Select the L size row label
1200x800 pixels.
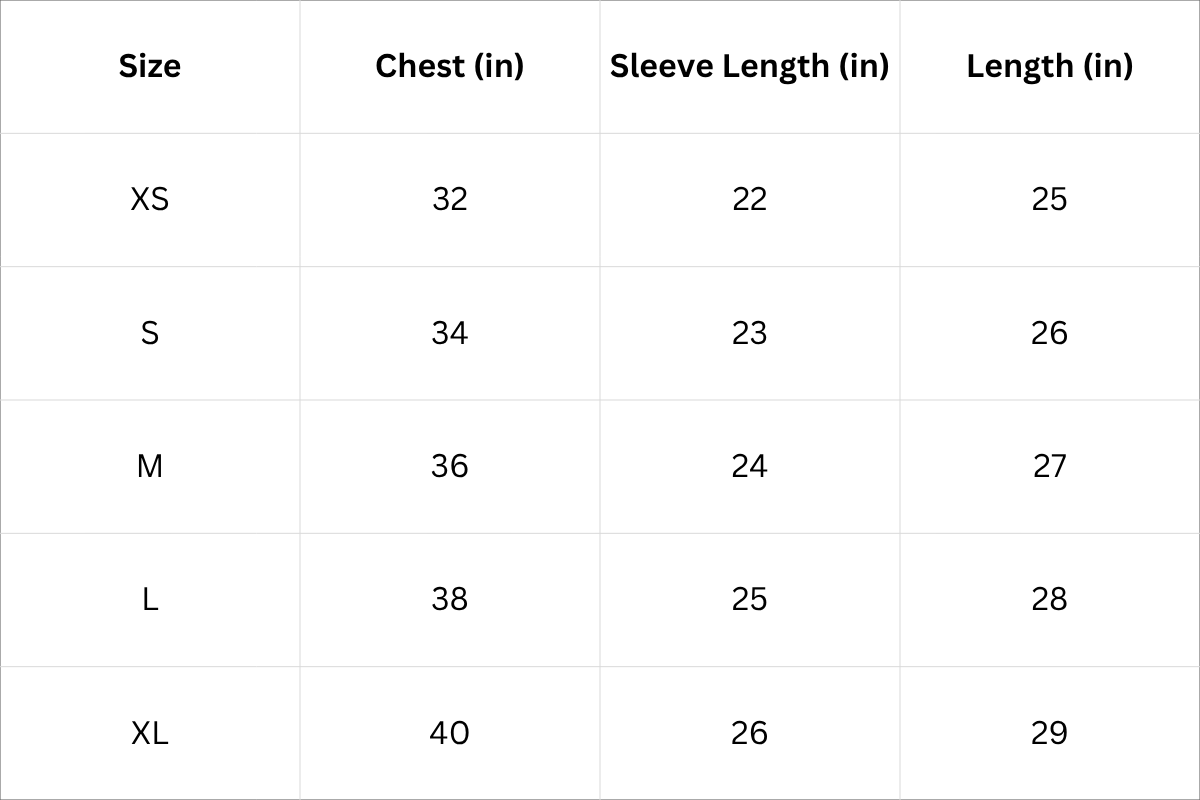click(x=150, y=599)
